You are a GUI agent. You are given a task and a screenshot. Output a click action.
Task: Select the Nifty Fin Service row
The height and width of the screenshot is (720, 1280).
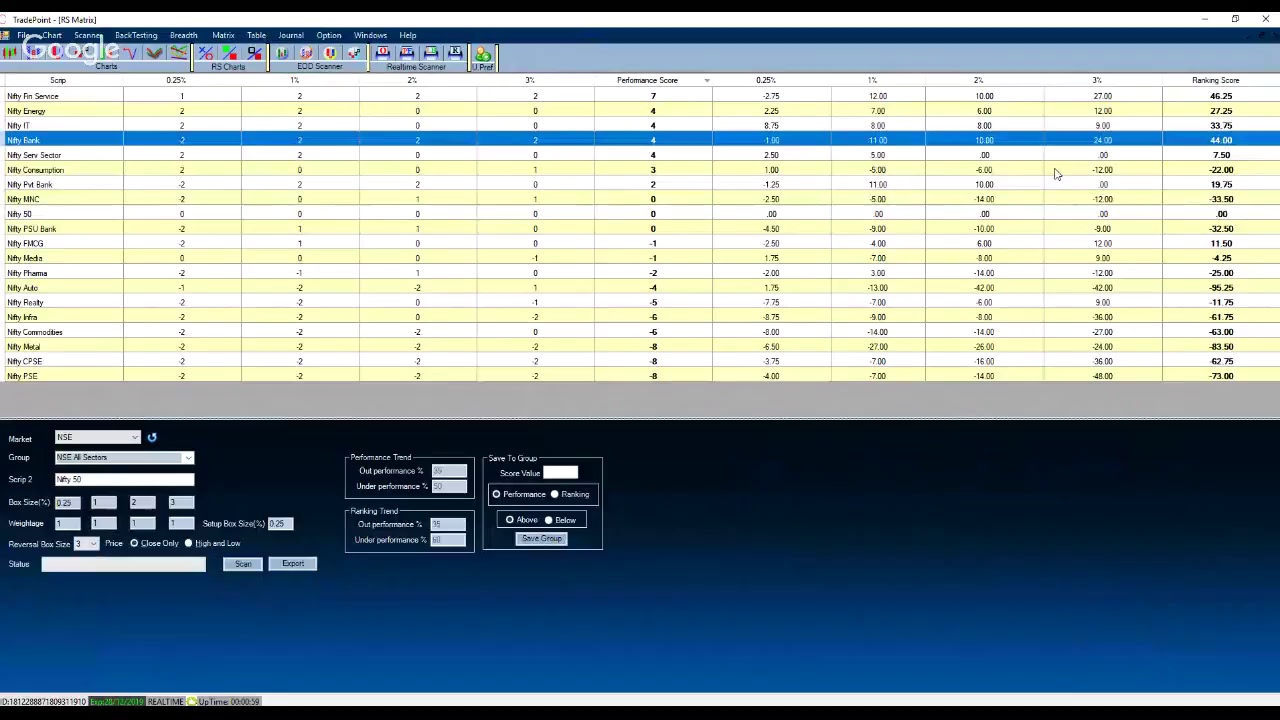[x=640, y=96]
